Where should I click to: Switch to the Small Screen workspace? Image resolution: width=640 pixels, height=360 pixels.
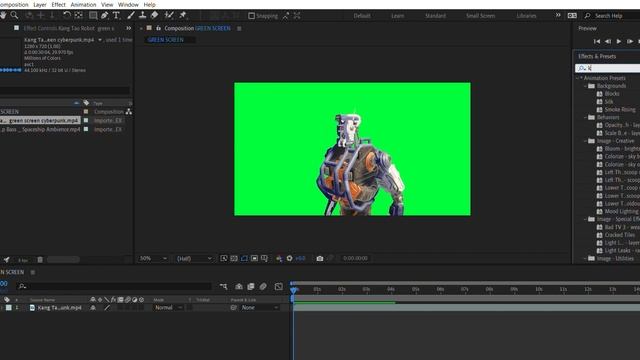point(480,16)
